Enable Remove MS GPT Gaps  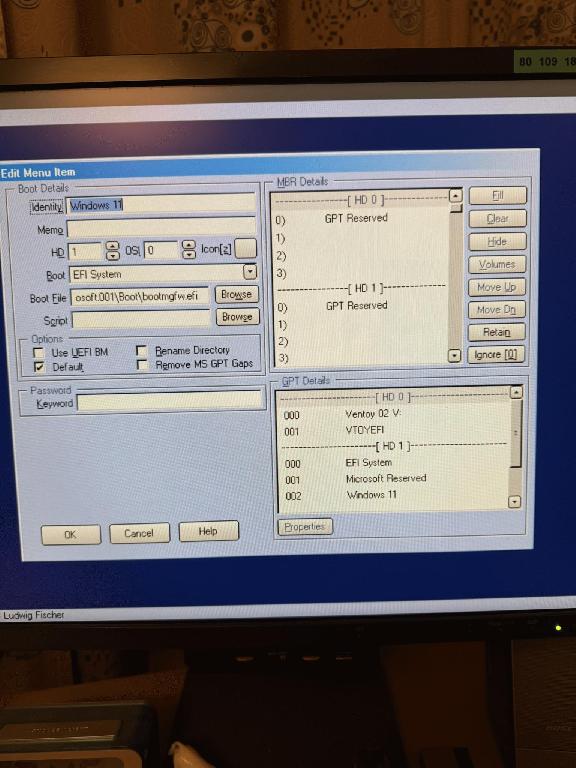[142, 365]
